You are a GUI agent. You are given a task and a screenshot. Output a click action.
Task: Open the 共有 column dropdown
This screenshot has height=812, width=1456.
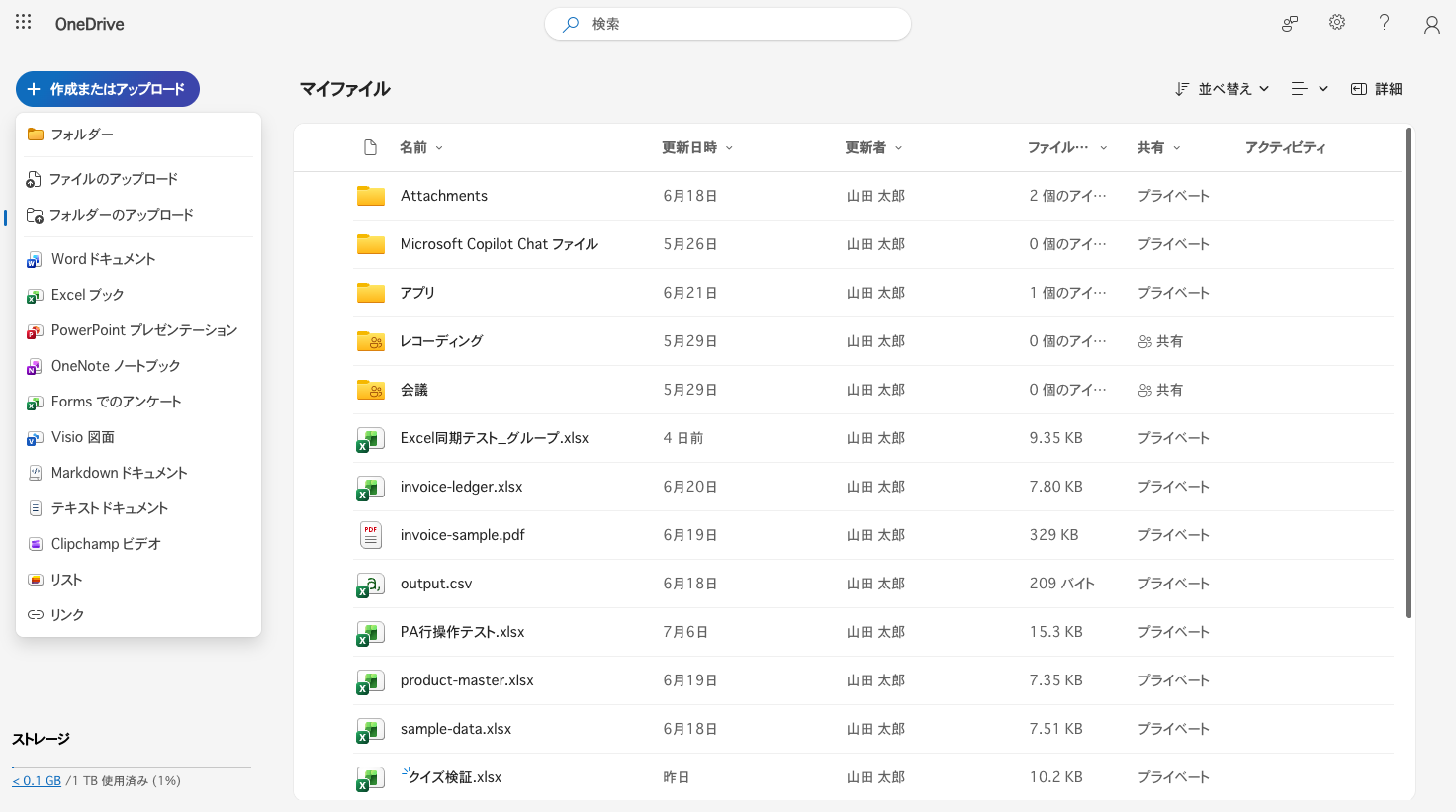click(1158, 147)
